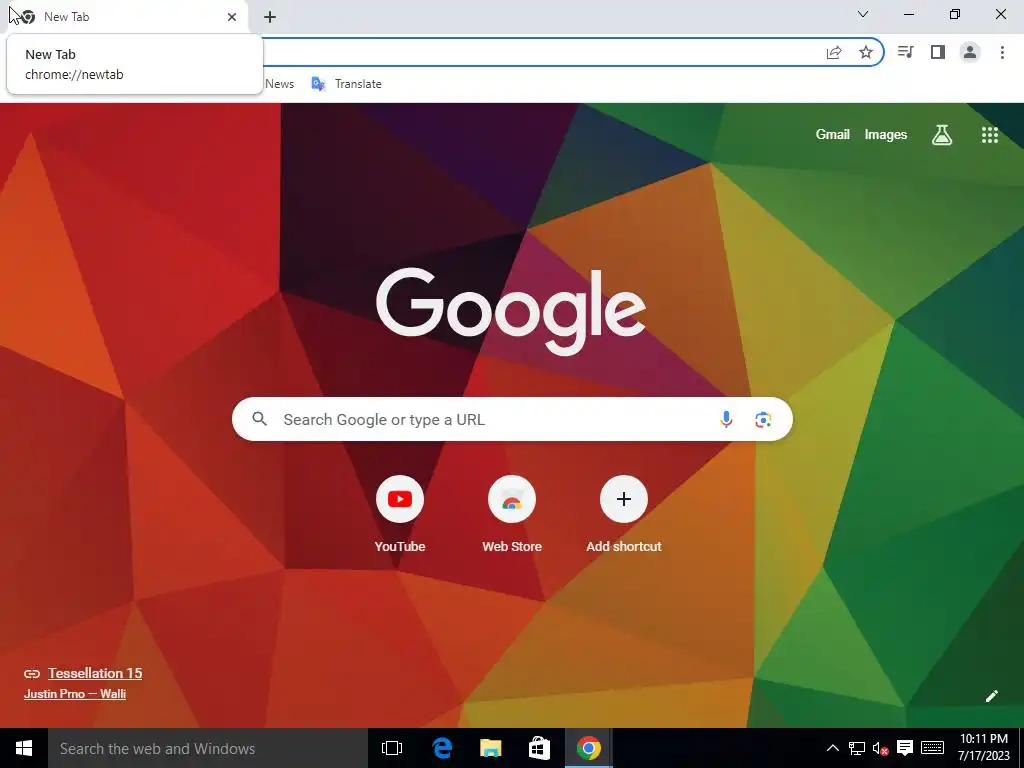The image size is (1024, 768).
Task: Open the Web Store shortcut
Action: pyautogui.click(x=512, y=515)
